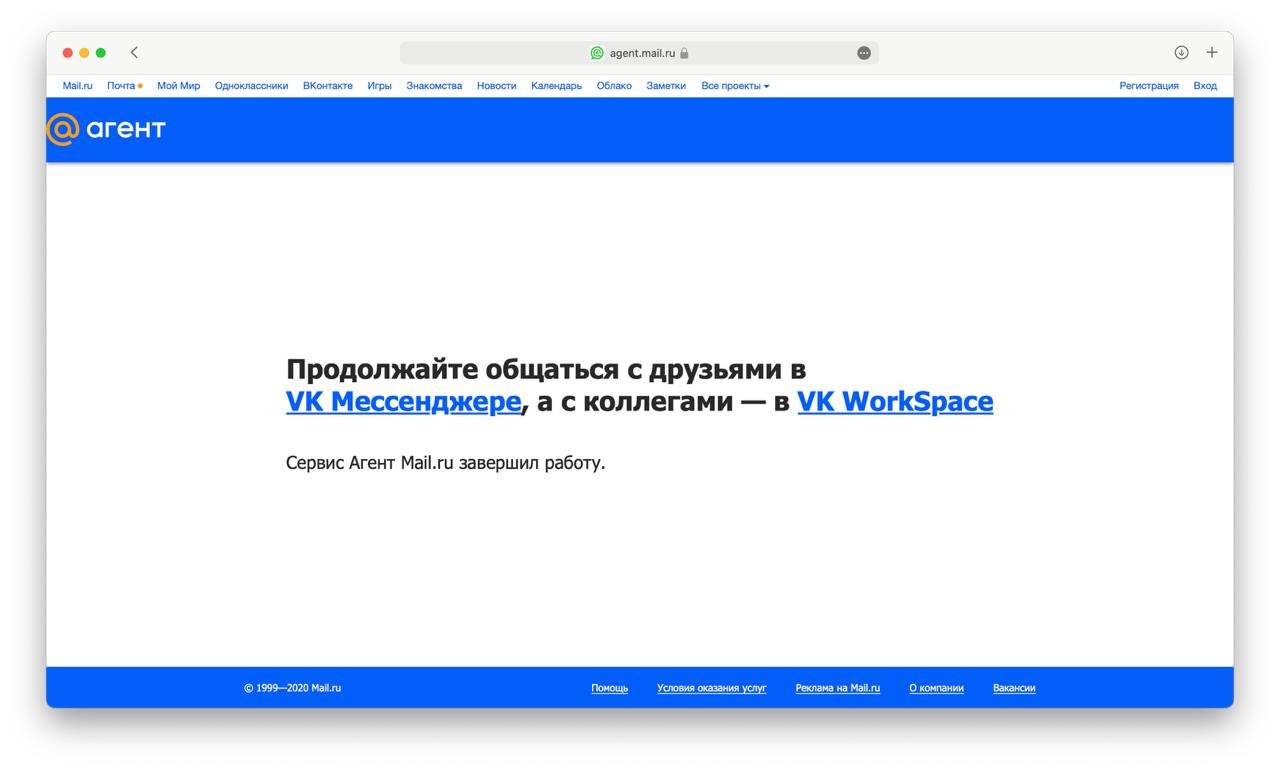Viewport: 1280px width, 769px height.
Task: Go to Знакомства
Action: point(434,86)
